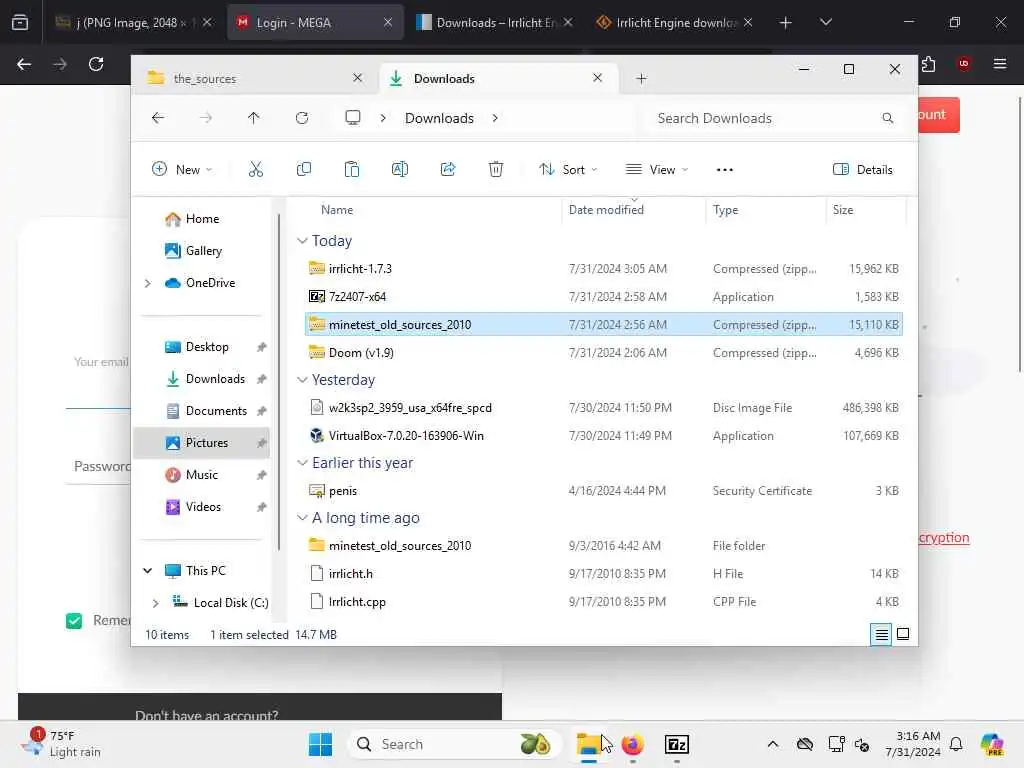This screenshot has width=1024, height=768.
Task: Toggle the Remember me checkbox on MEGA page
Action: (x=74, y=620)
